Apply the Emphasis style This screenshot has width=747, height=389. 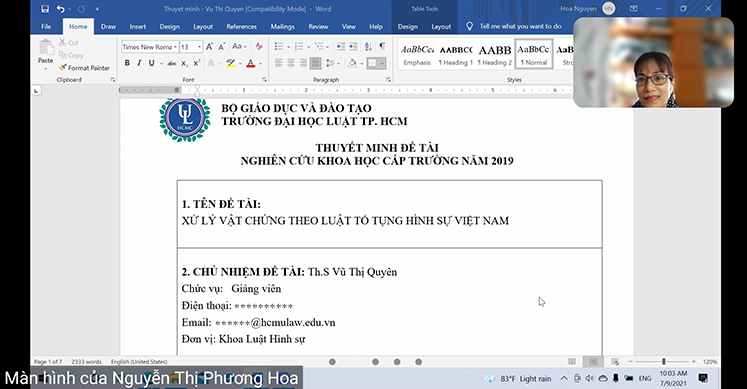click(x=417, y=54)
